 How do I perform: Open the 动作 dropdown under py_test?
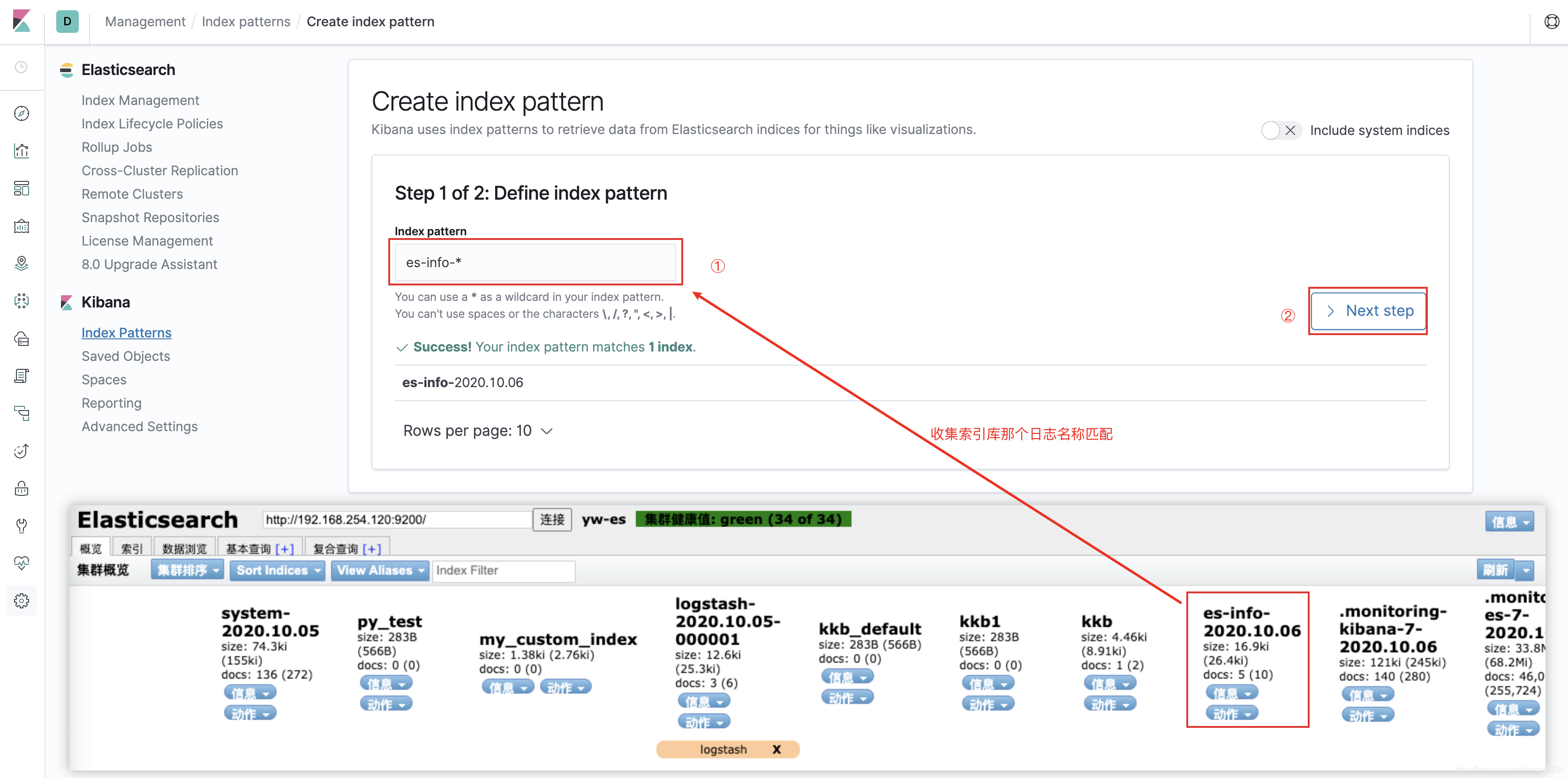pos(386,704)
